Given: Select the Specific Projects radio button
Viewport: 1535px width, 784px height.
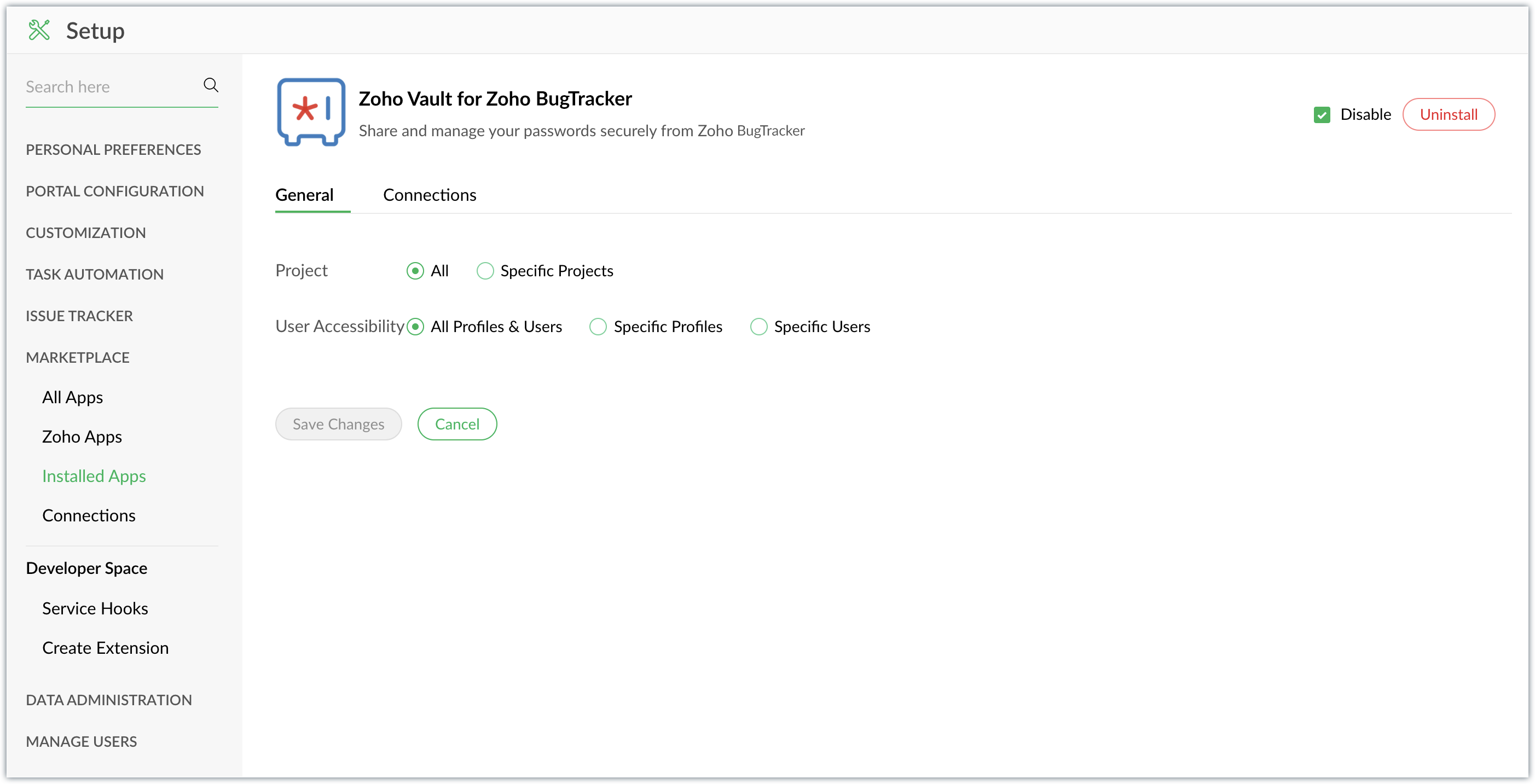Looking at the screenshot, I should [x=485, y=271].
